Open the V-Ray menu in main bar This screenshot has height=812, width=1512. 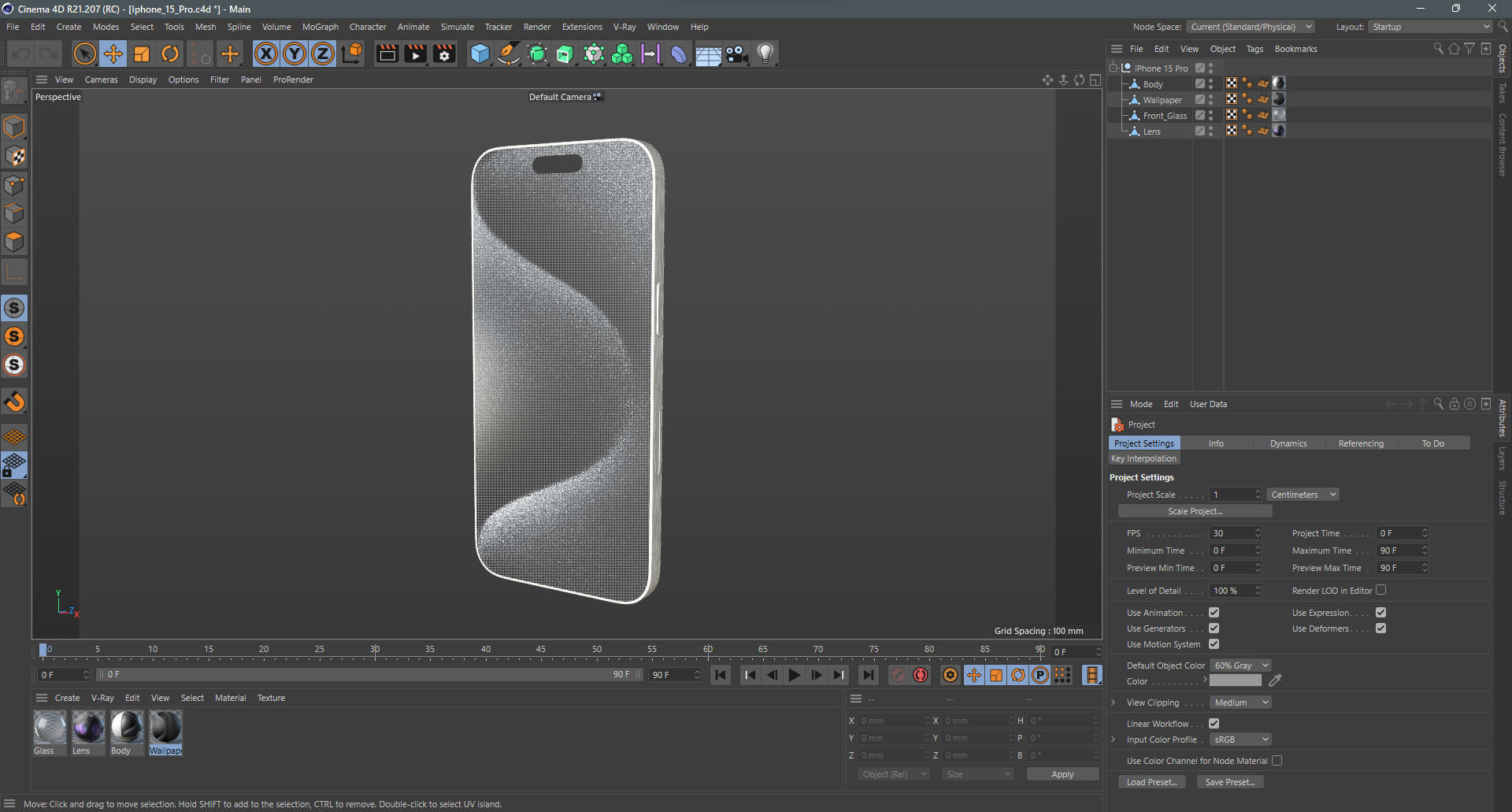(x=624, y=27)
